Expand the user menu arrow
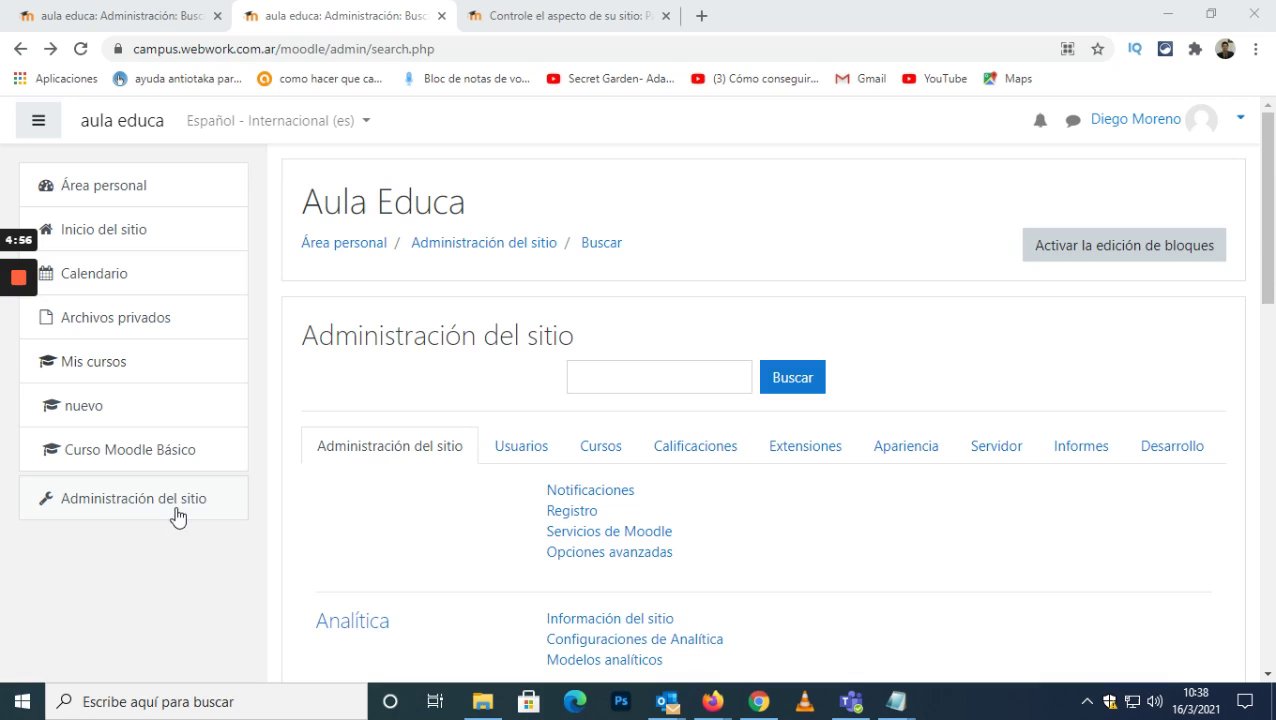Image resolution: width=1276 pixels, height=720 pixels. coord(1241,118)
